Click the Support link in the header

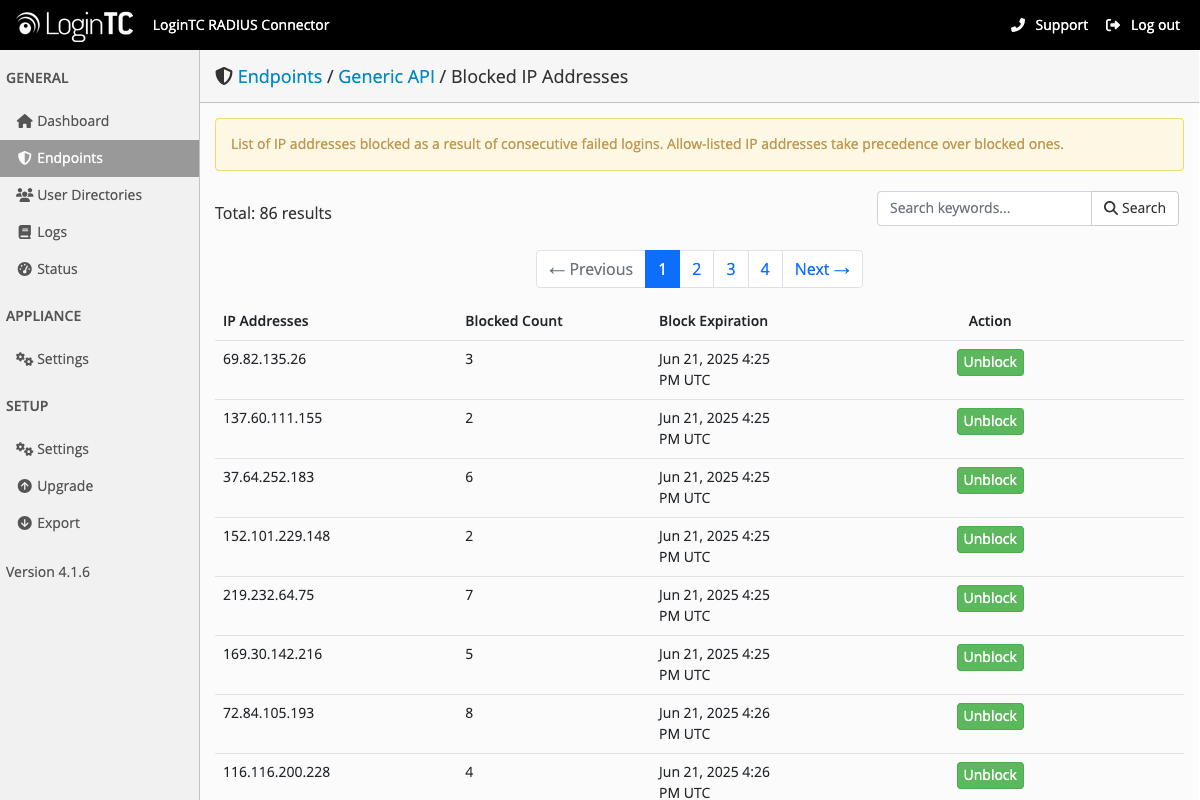click(1049, 25)
